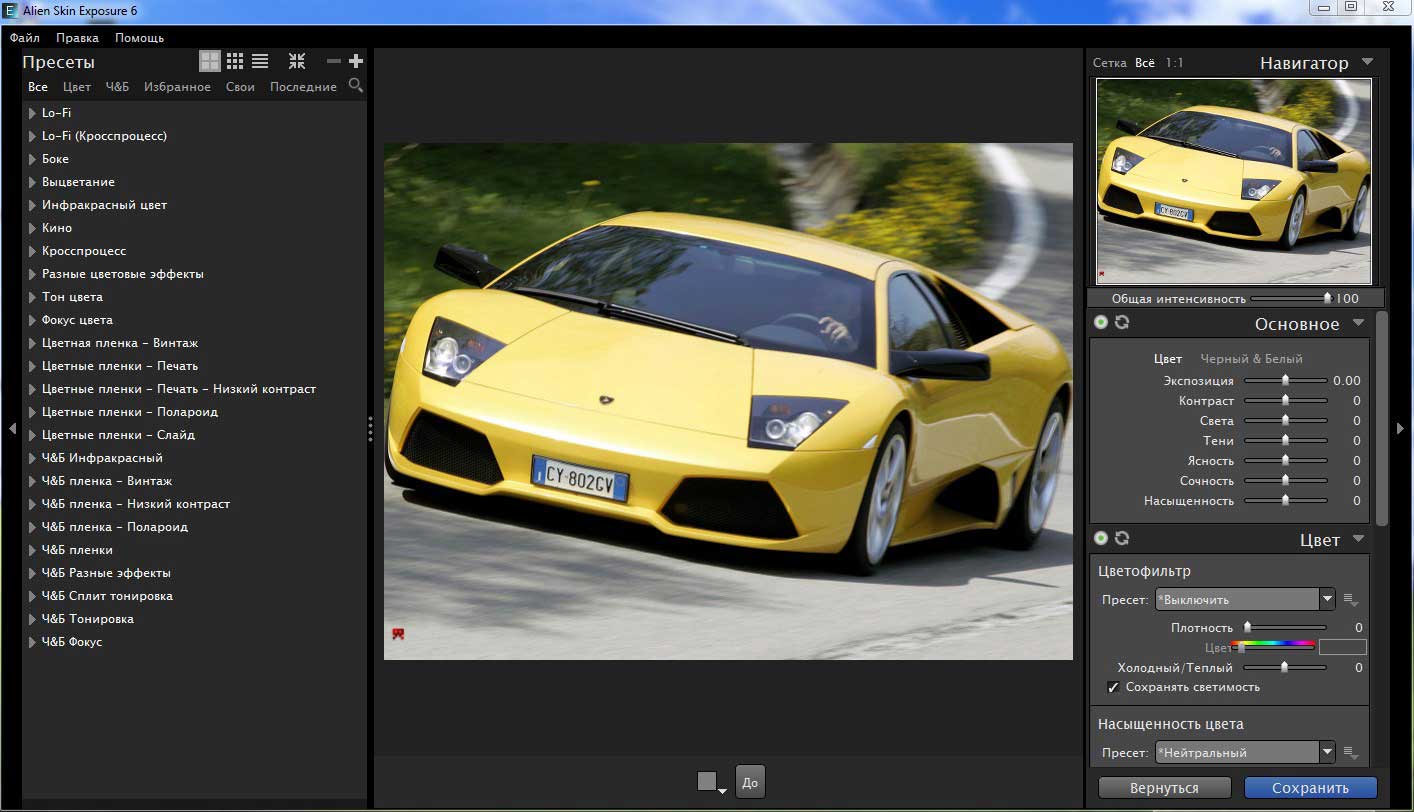Reset the Цвет panel settings

(x=1122, y=538)
